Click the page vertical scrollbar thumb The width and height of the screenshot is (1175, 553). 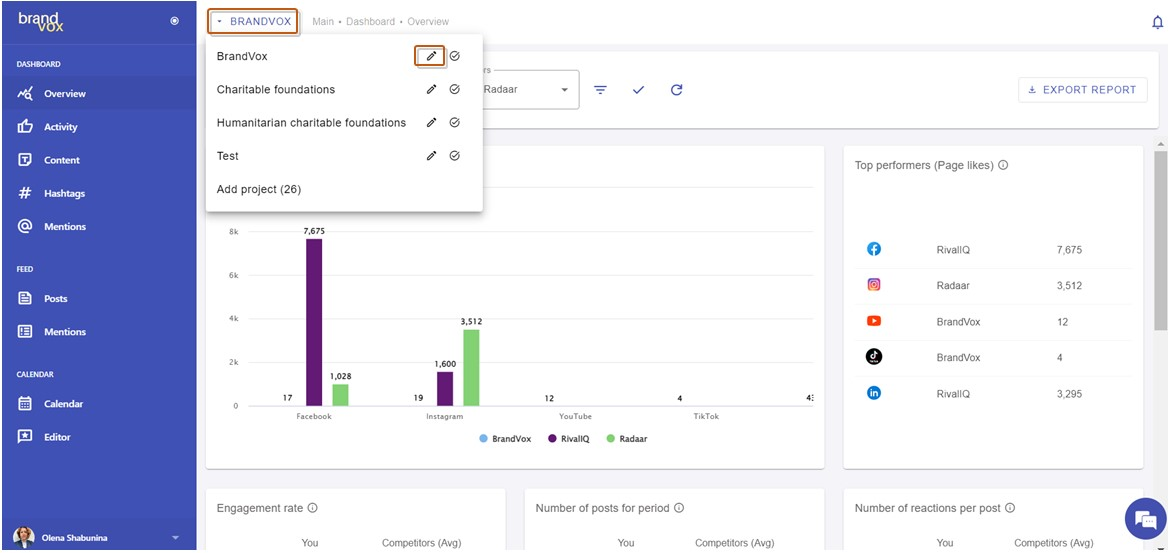click(x=1161, y=240)
